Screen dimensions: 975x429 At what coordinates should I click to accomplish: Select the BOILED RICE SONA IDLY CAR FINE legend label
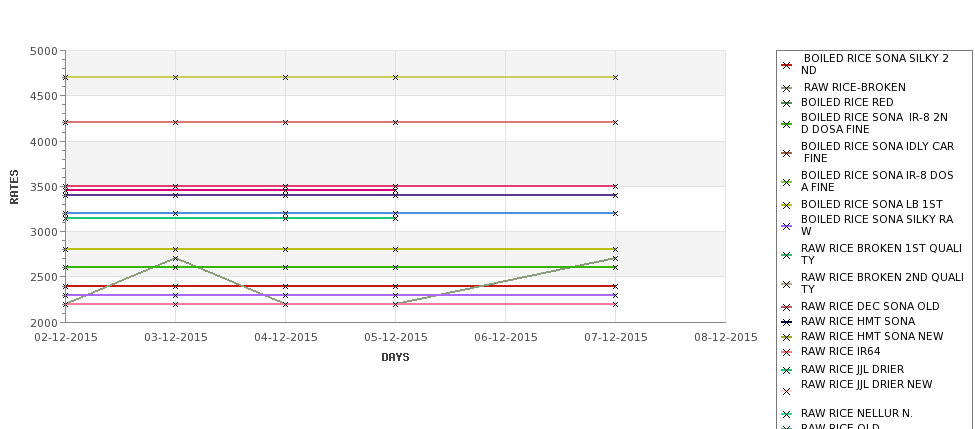click(877, 152)
